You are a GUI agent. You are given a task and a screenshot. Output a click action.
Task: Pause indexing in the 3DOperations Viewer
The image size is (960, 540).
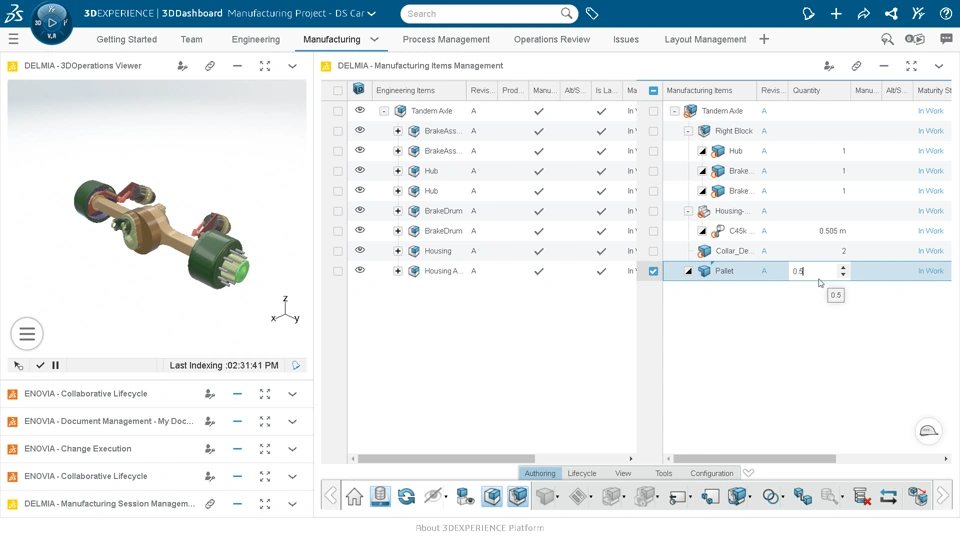(x=55, y=366)
